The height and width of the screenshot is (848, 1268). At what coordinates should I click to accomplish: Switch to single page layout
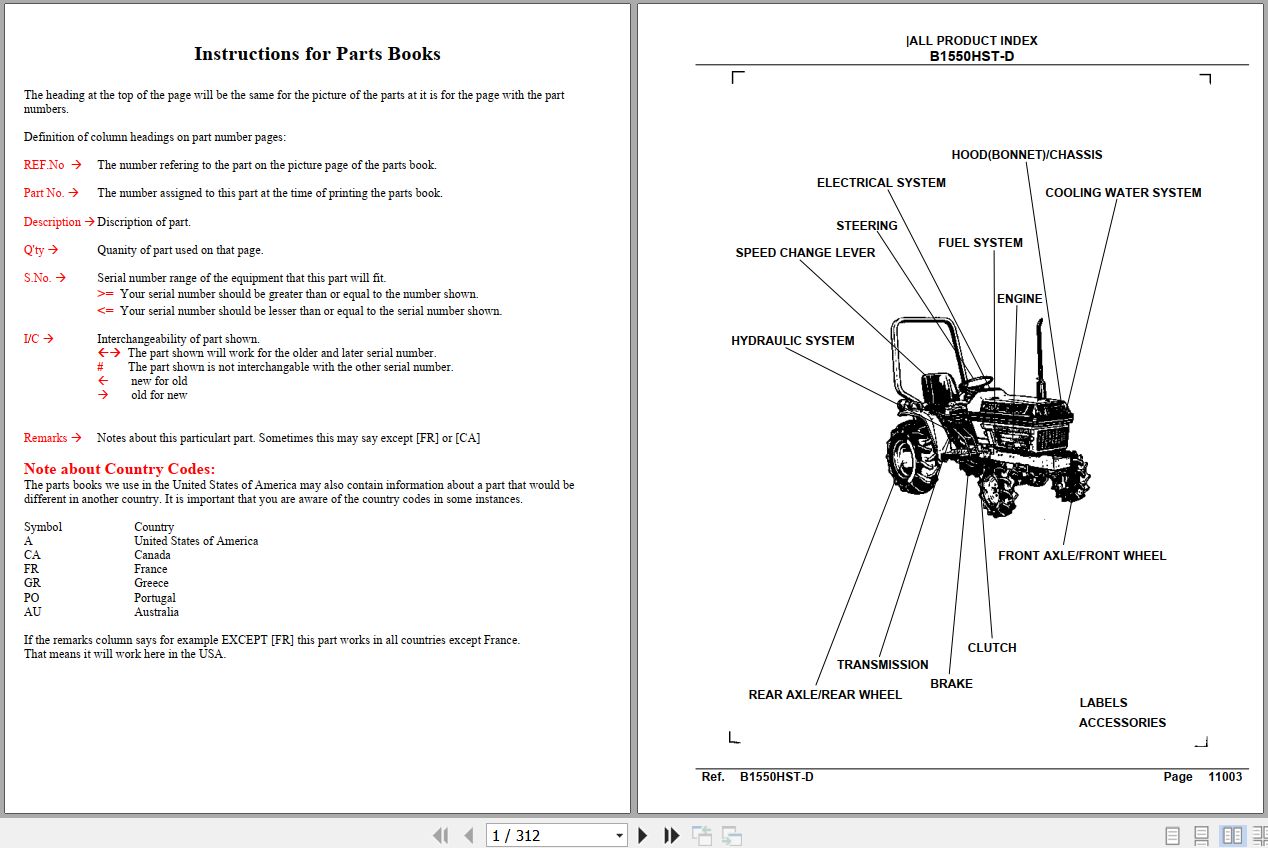1173,835
